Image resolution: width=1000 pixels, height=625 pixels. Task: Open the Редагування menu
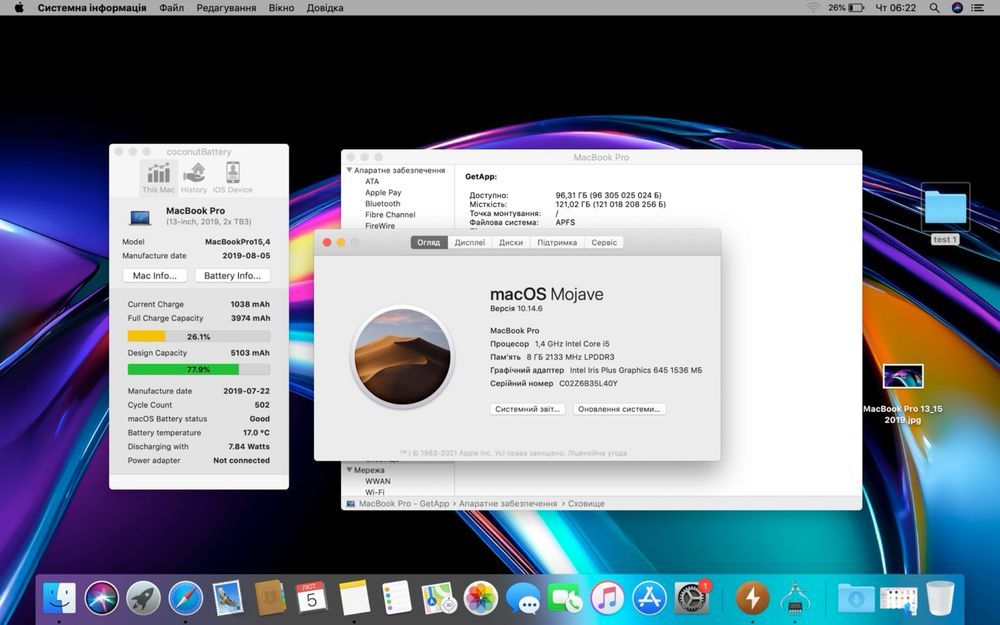[x=226, y=8]
